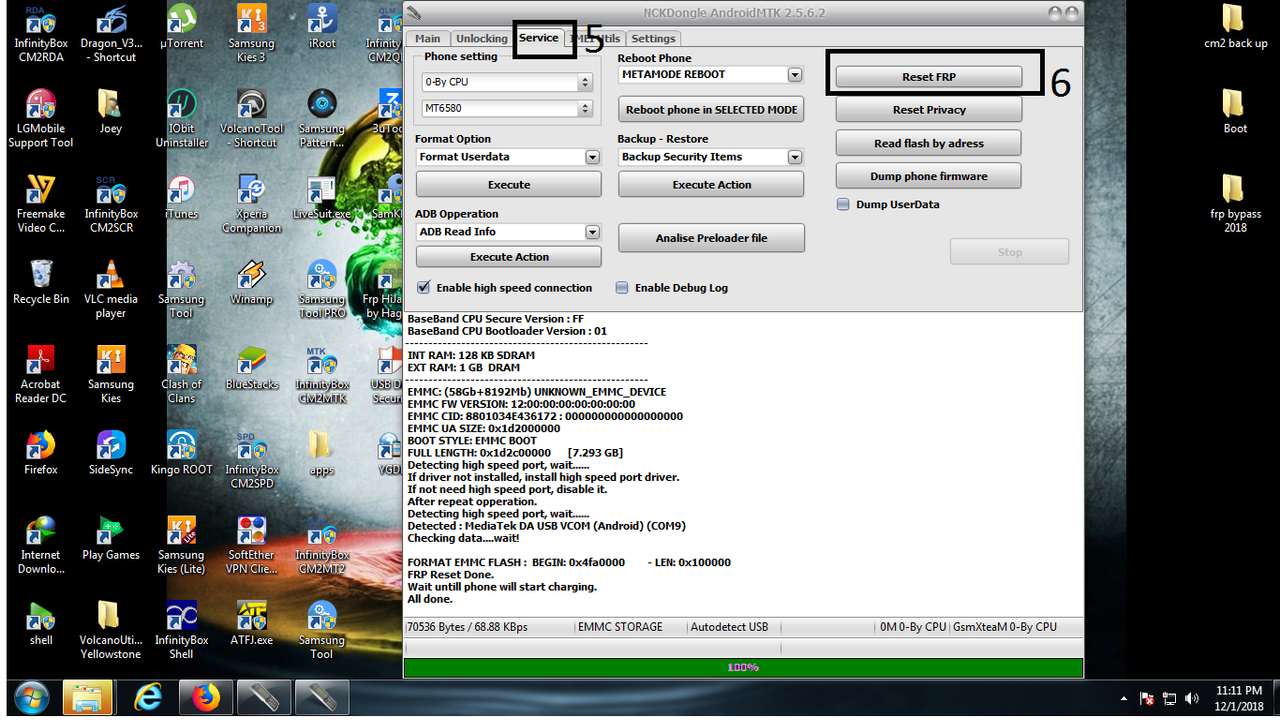This screenshot has height=720, width=1280.
Task: Click Dump phone firmware button
Action: (x=929, y=176)
